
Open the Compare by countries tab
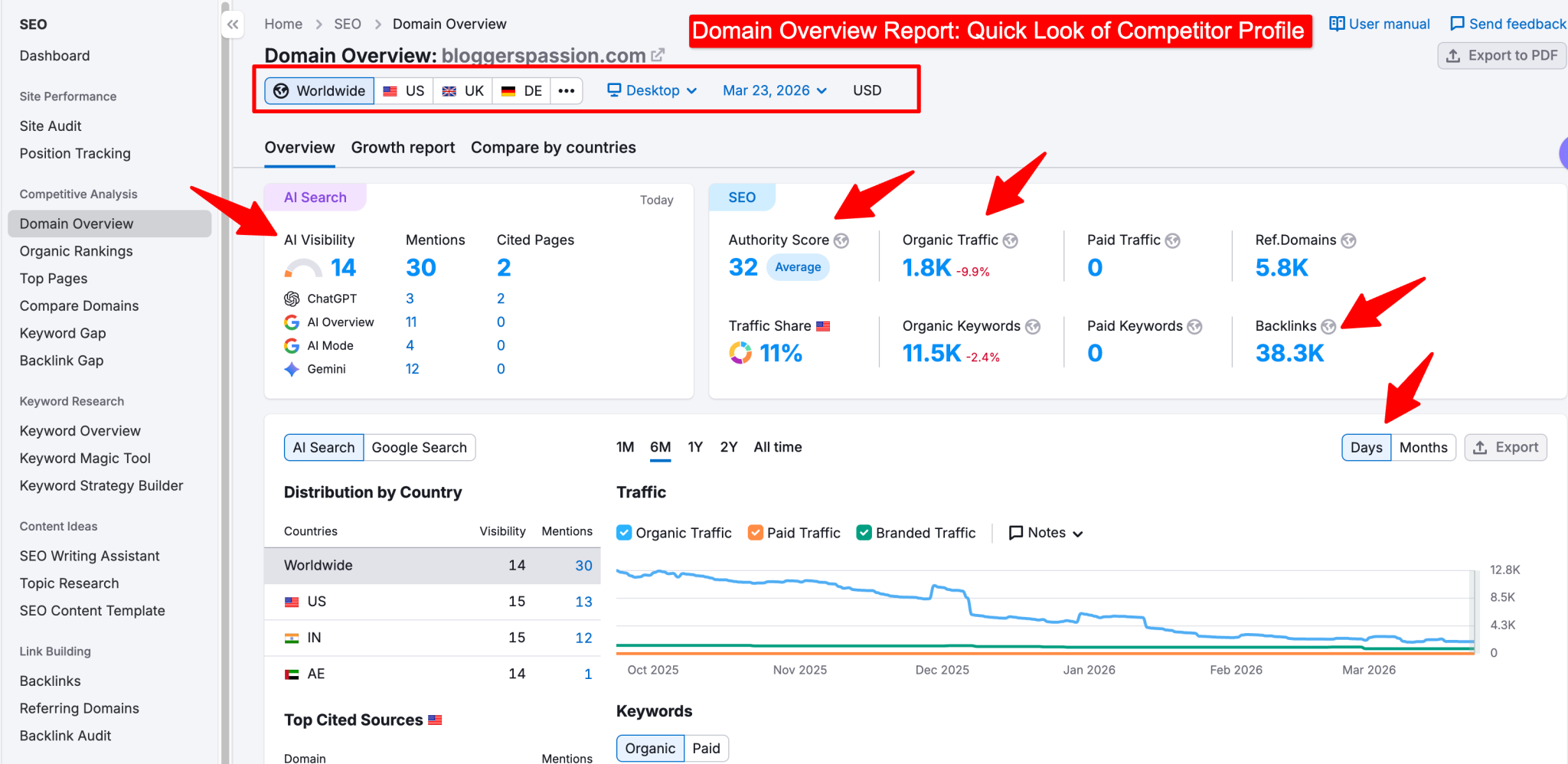(x=553, y=147)
